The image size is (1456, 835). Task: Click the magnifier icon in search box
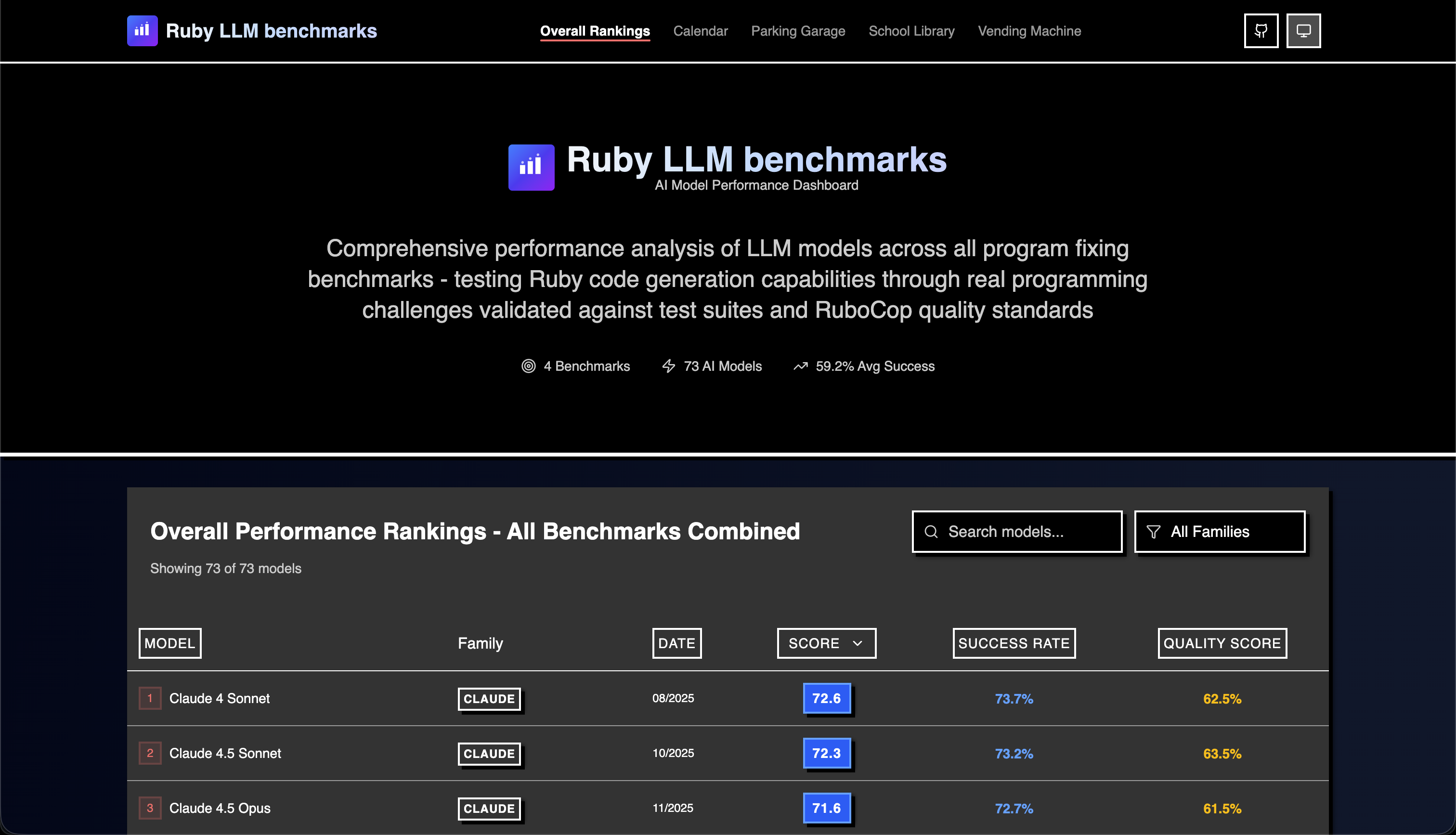tap(931, 532)
